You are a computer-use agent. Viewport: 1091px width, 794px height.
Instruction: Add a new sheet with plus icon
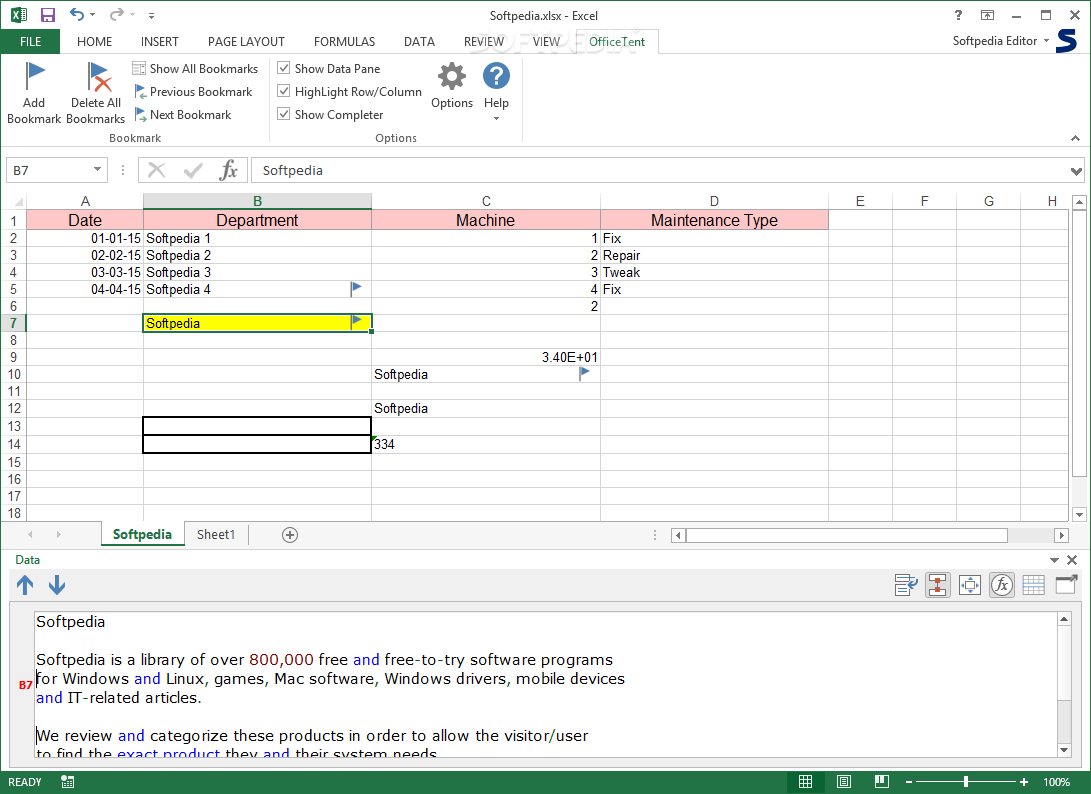pyautogui.click(x=290, y=534)
